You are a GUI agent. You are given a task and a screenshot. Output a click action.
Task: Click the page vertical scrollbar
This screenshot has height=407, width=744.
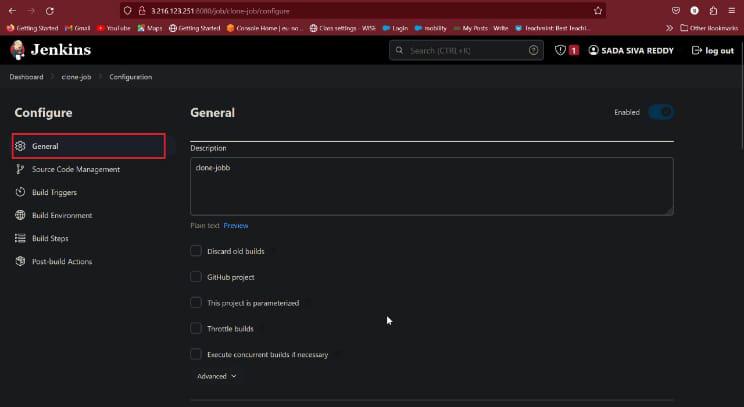(741, 95)
